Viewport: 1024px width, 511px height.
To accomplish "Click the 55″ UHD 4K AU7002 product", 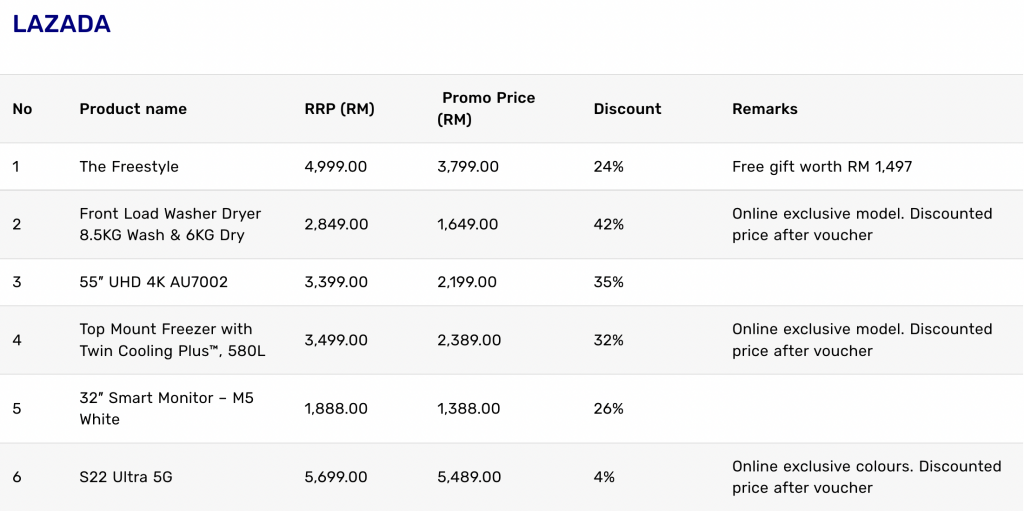I will [154, 282].
